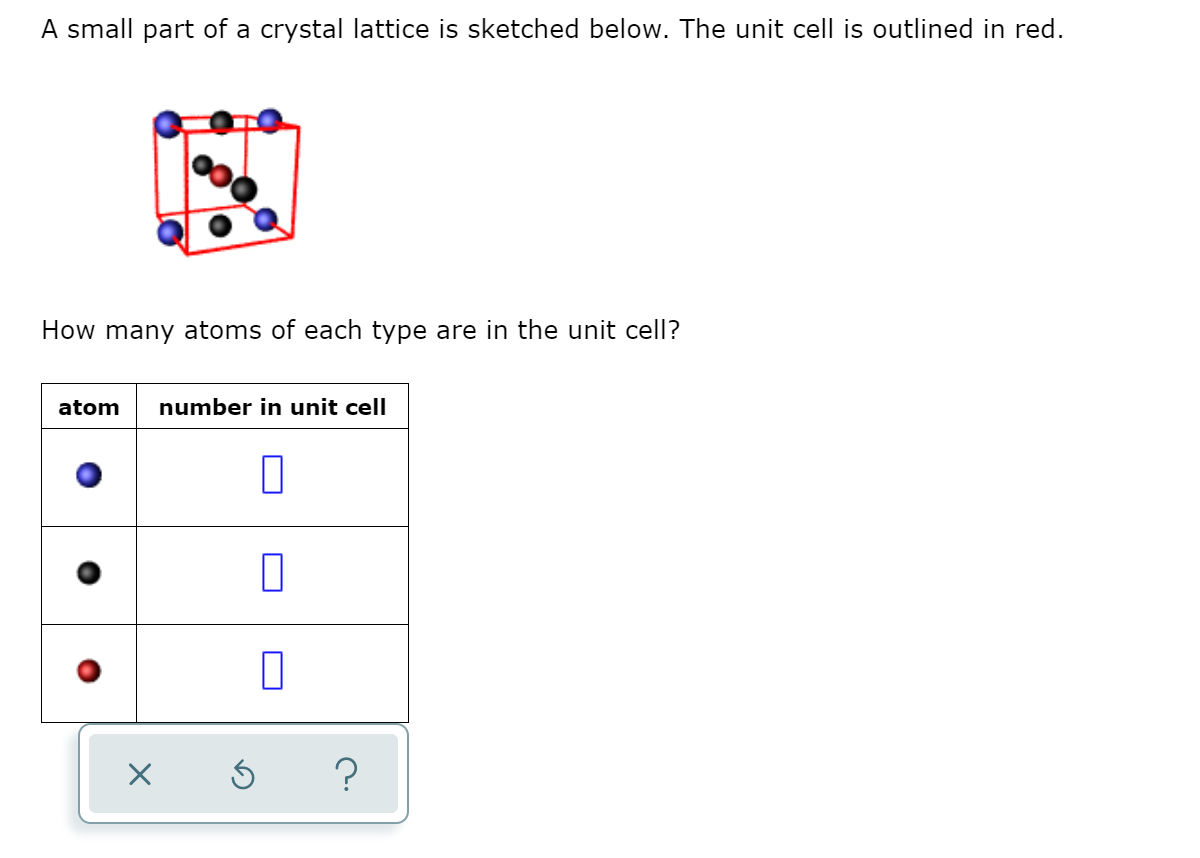Select the blue atom icon in the table

pyautogui.click(x=87, y=475)
